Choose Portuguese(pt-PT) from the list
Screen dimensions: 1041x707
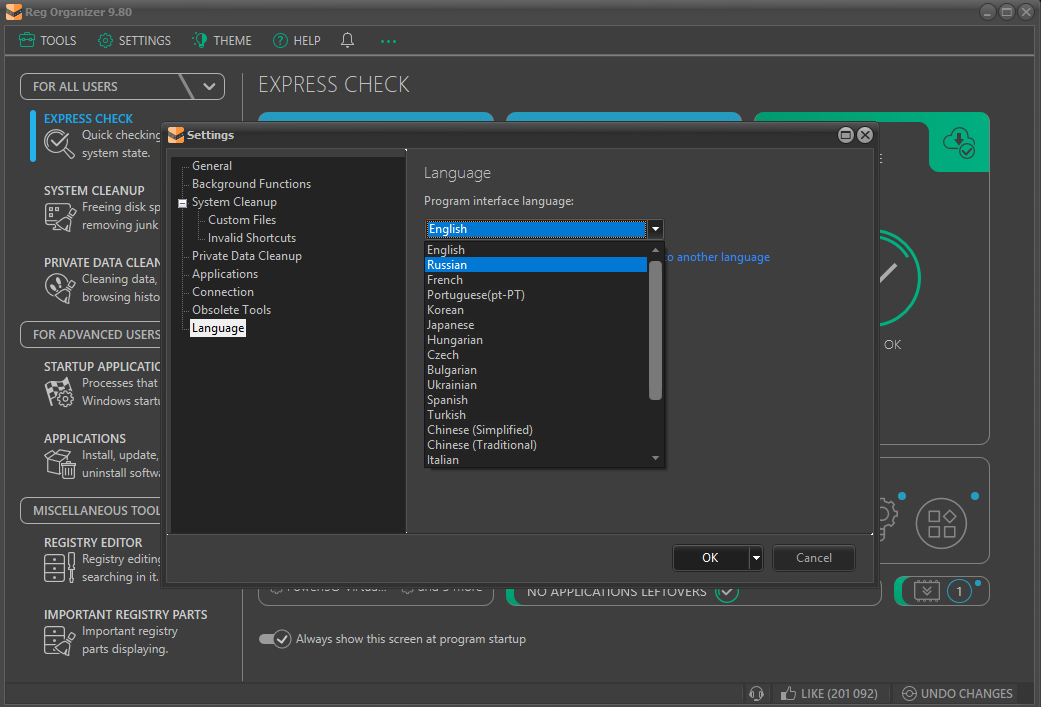pyautogui.click(x=536, y=295)
